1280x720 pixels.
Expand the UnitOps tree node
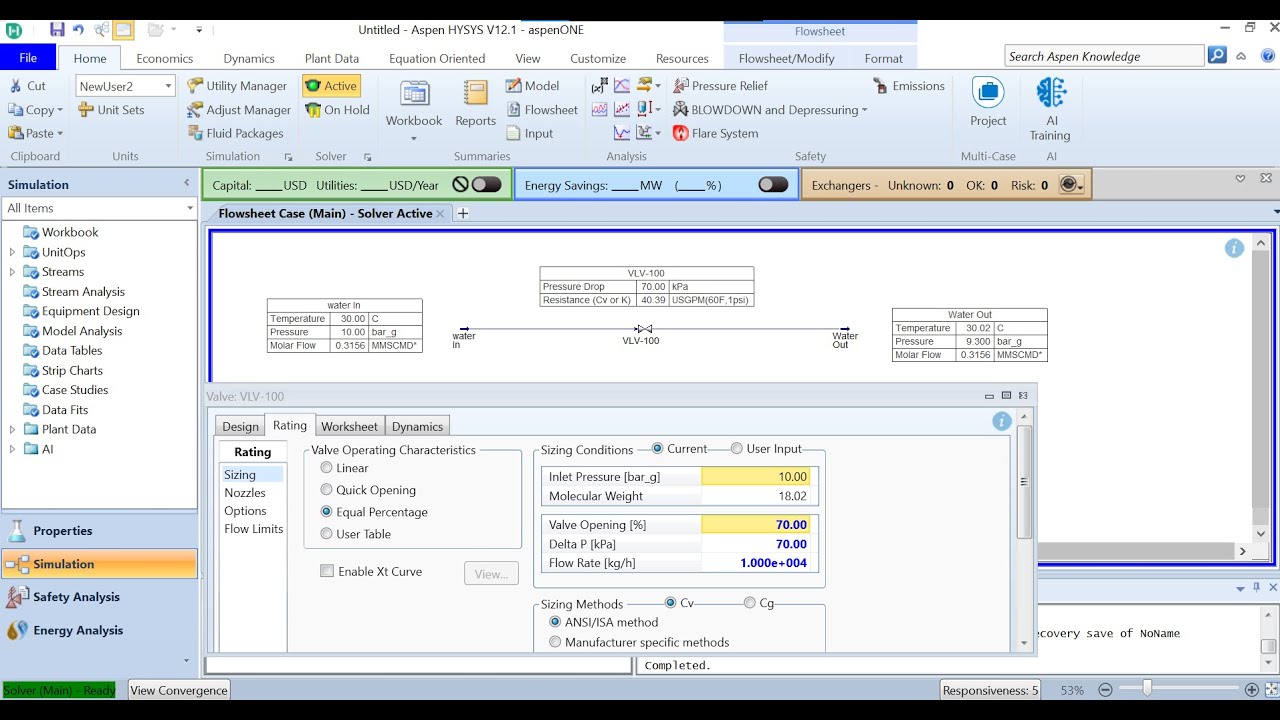point(12,252)
